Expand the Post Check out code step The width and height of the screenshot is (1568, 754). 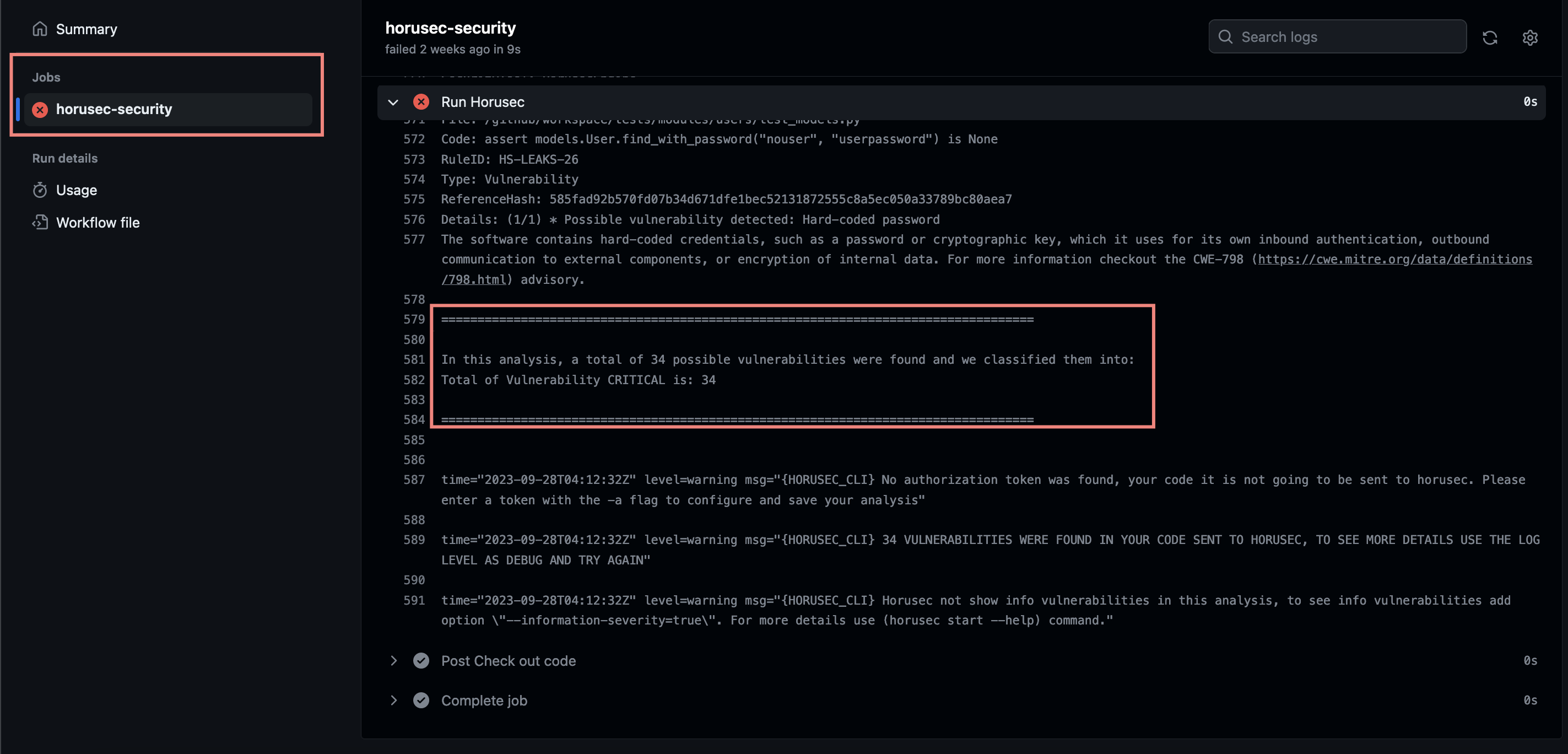(x=393, y=661)
